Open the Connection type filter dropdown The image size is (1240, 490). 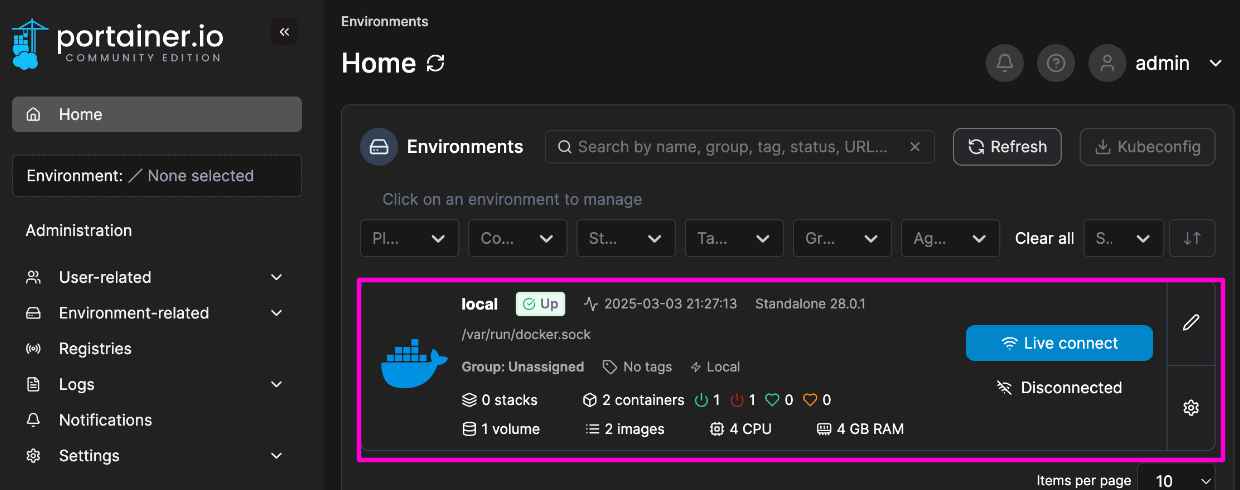pyautogui.click(x=518, y=238)
